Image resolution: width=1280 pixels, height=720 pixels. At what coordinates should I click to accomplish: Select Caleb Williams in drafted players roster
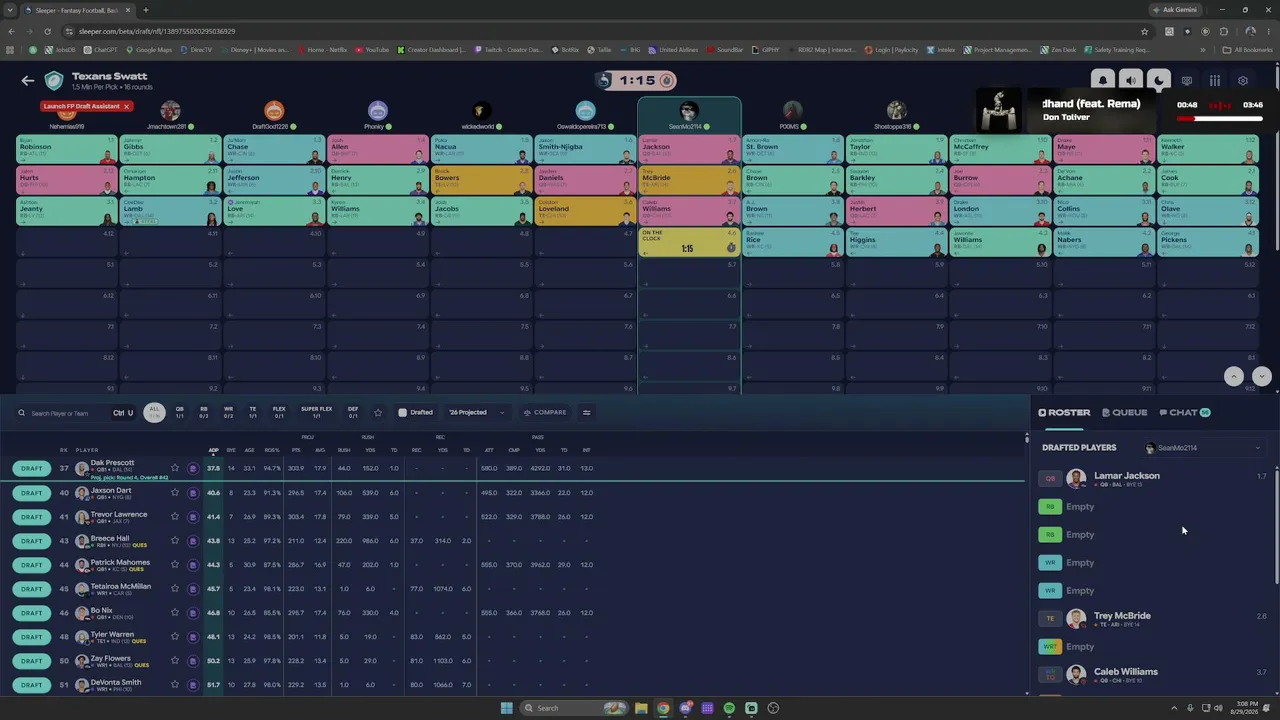pyautogui.click(x=1153, y=674)
